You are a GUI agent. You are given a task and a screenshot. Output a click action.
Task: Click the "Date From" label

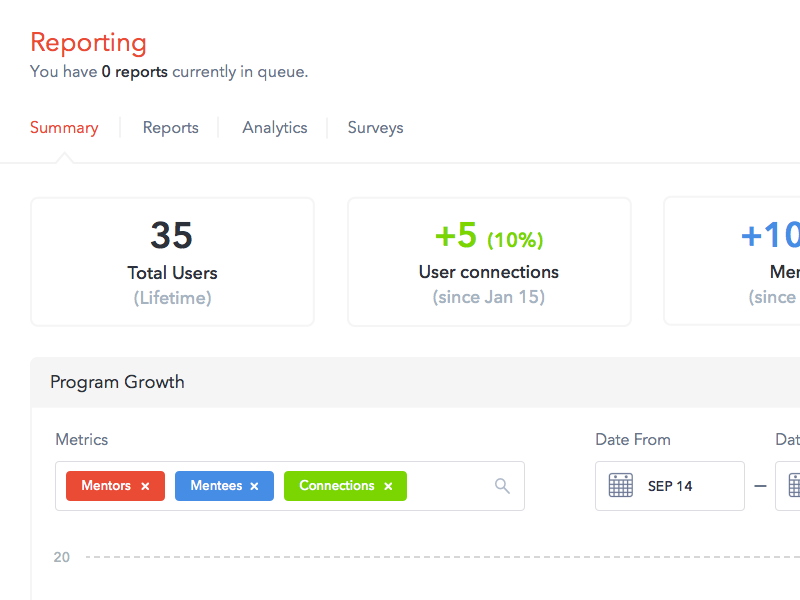coord(633,440)
